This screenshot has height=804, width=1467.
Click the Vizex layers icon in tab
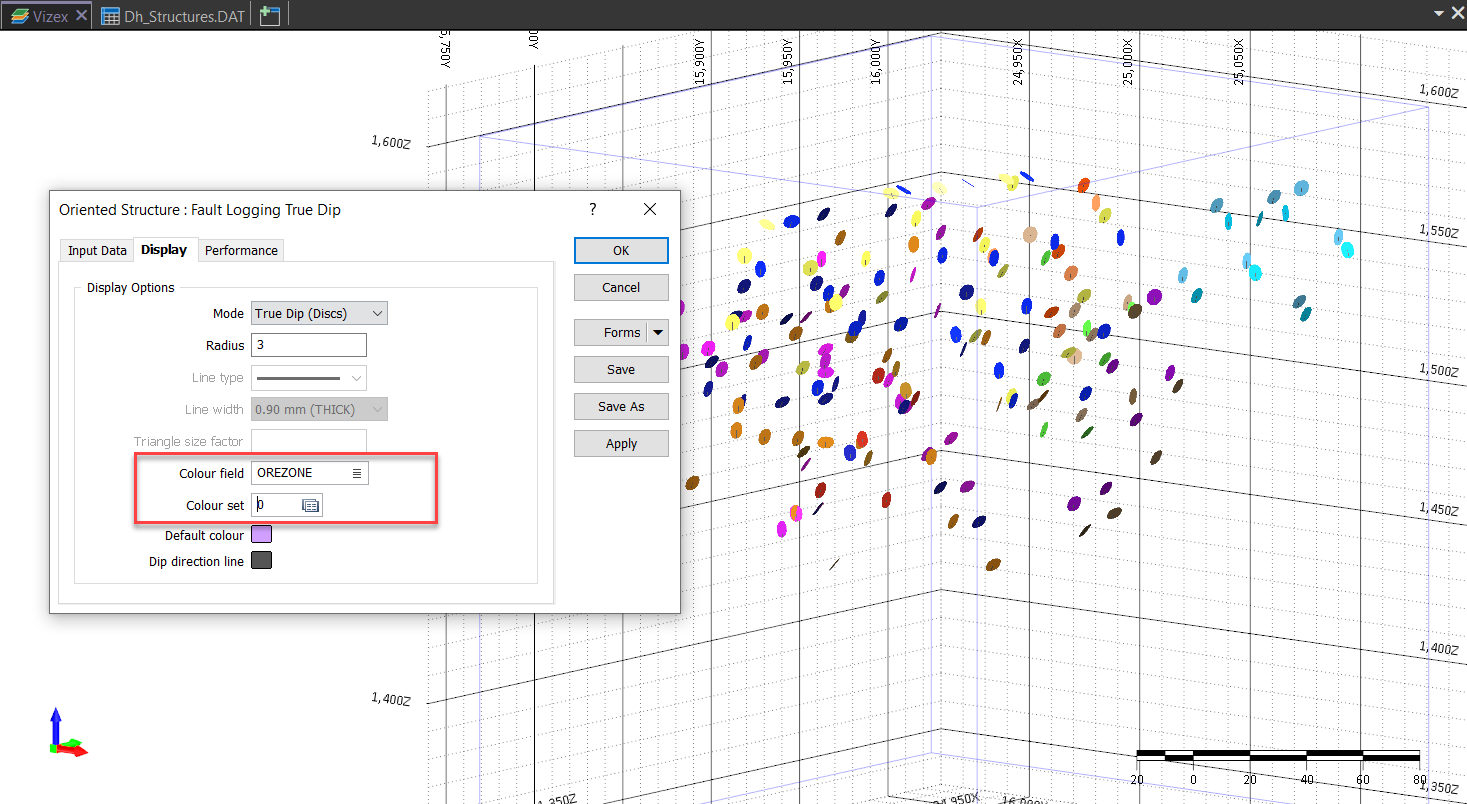pyautogui.click(x=19, y=16)
